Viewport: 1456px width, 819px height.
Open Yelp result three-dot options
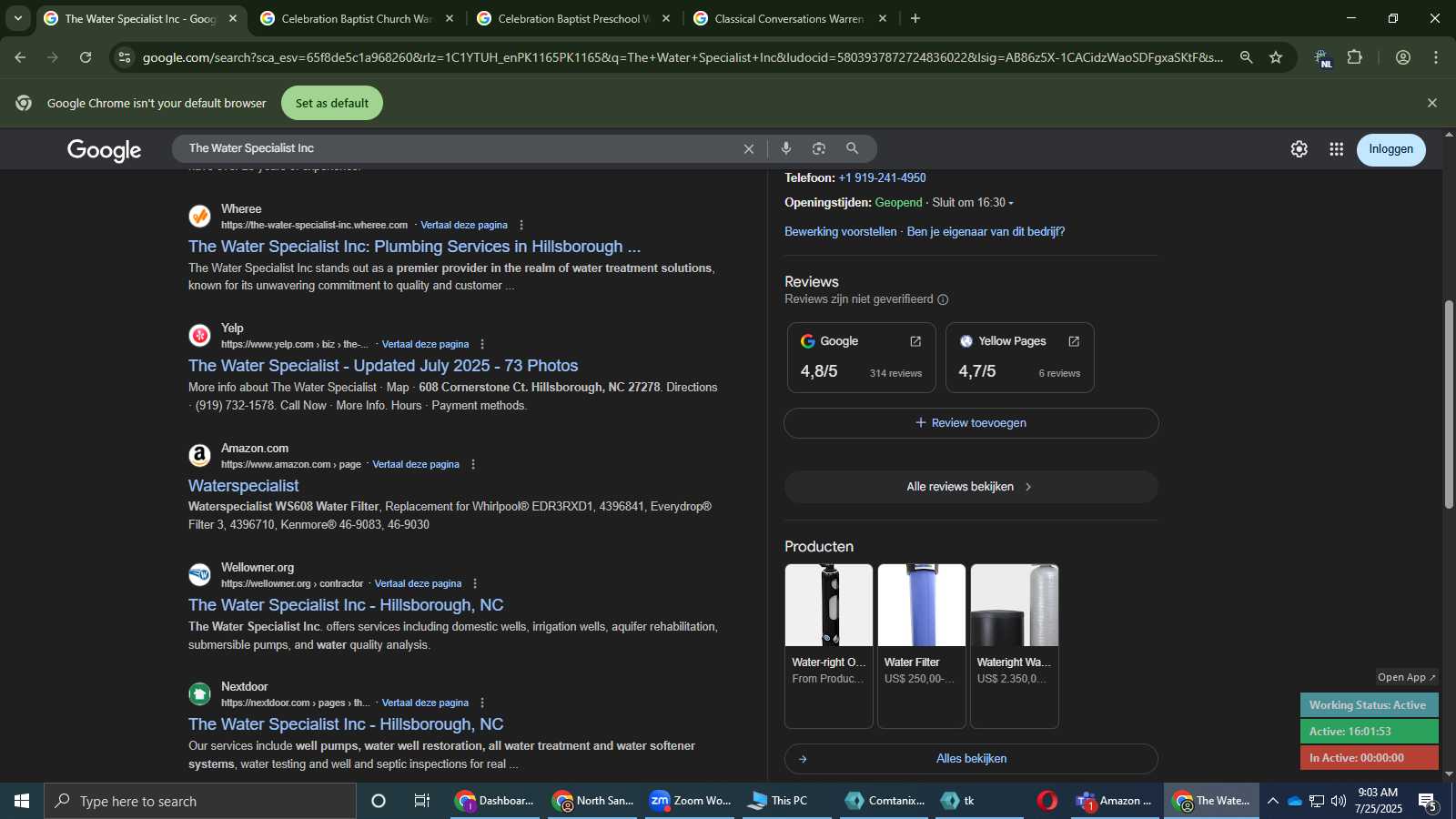click(482, 344)
